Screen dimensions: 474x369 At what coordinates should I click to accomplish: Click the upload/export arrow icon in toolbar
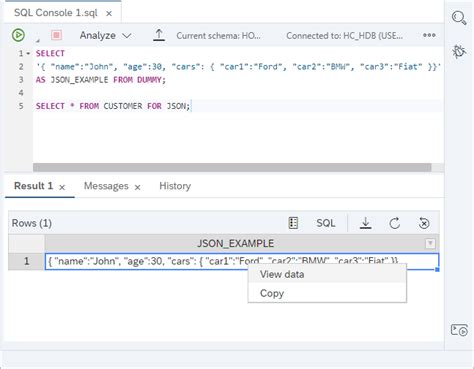pos(159,35)
